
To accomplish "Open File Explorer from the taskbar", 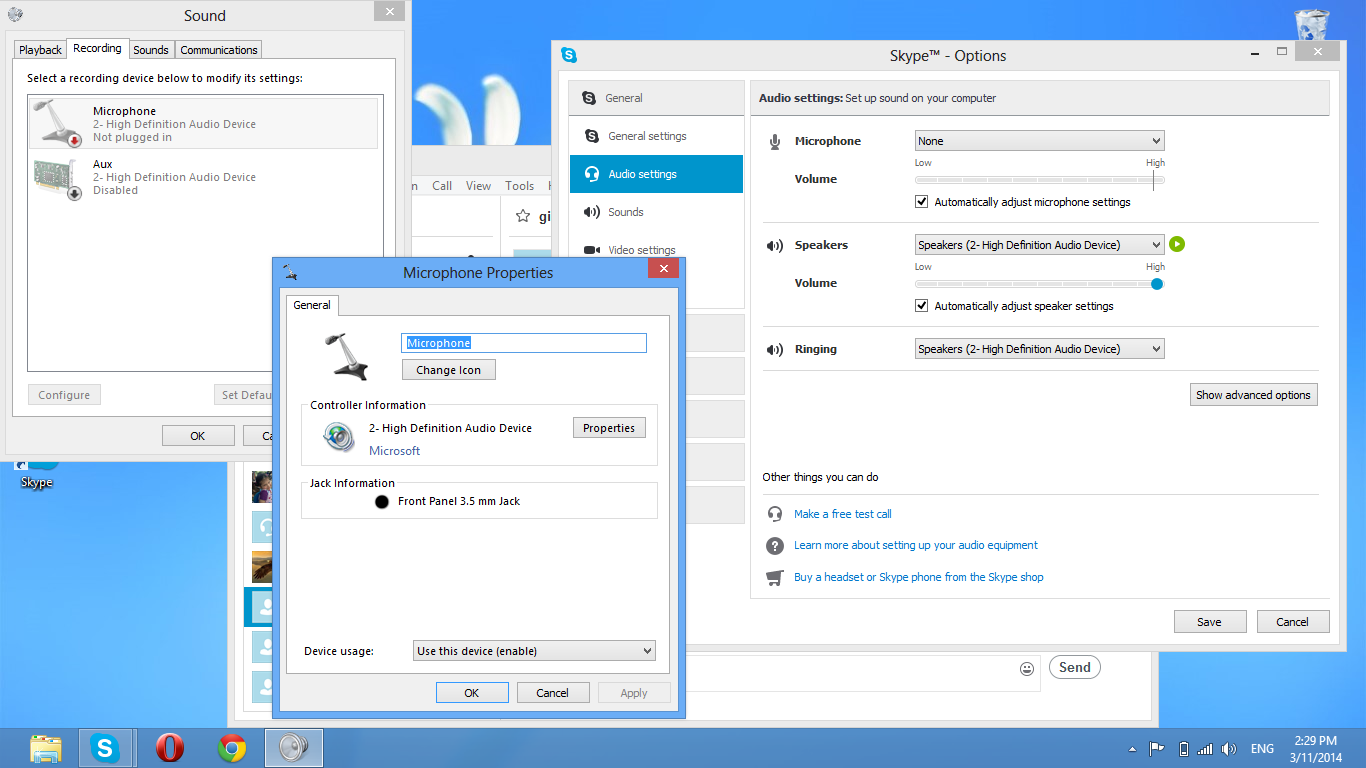I will click(45, 748).
